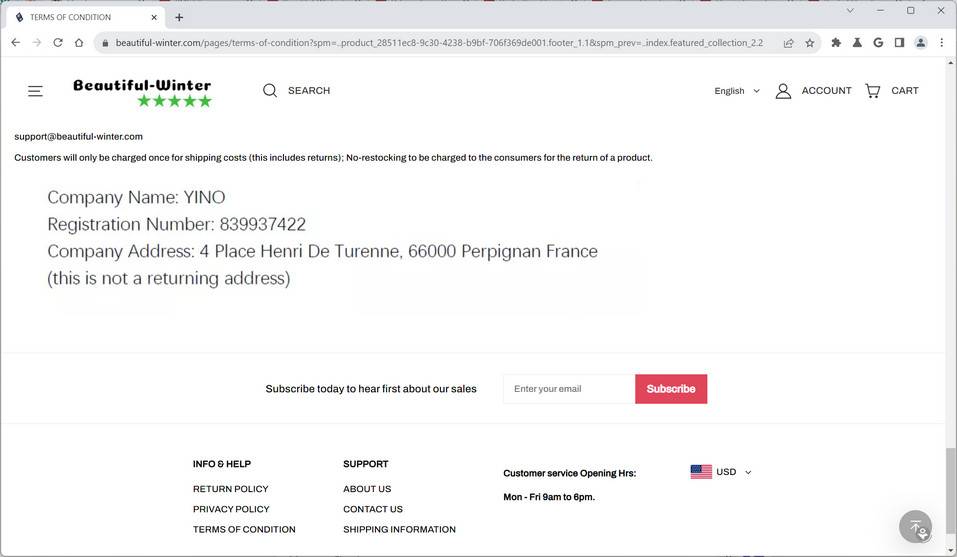Expand the English language dropdown

click(x=737, y=91)
